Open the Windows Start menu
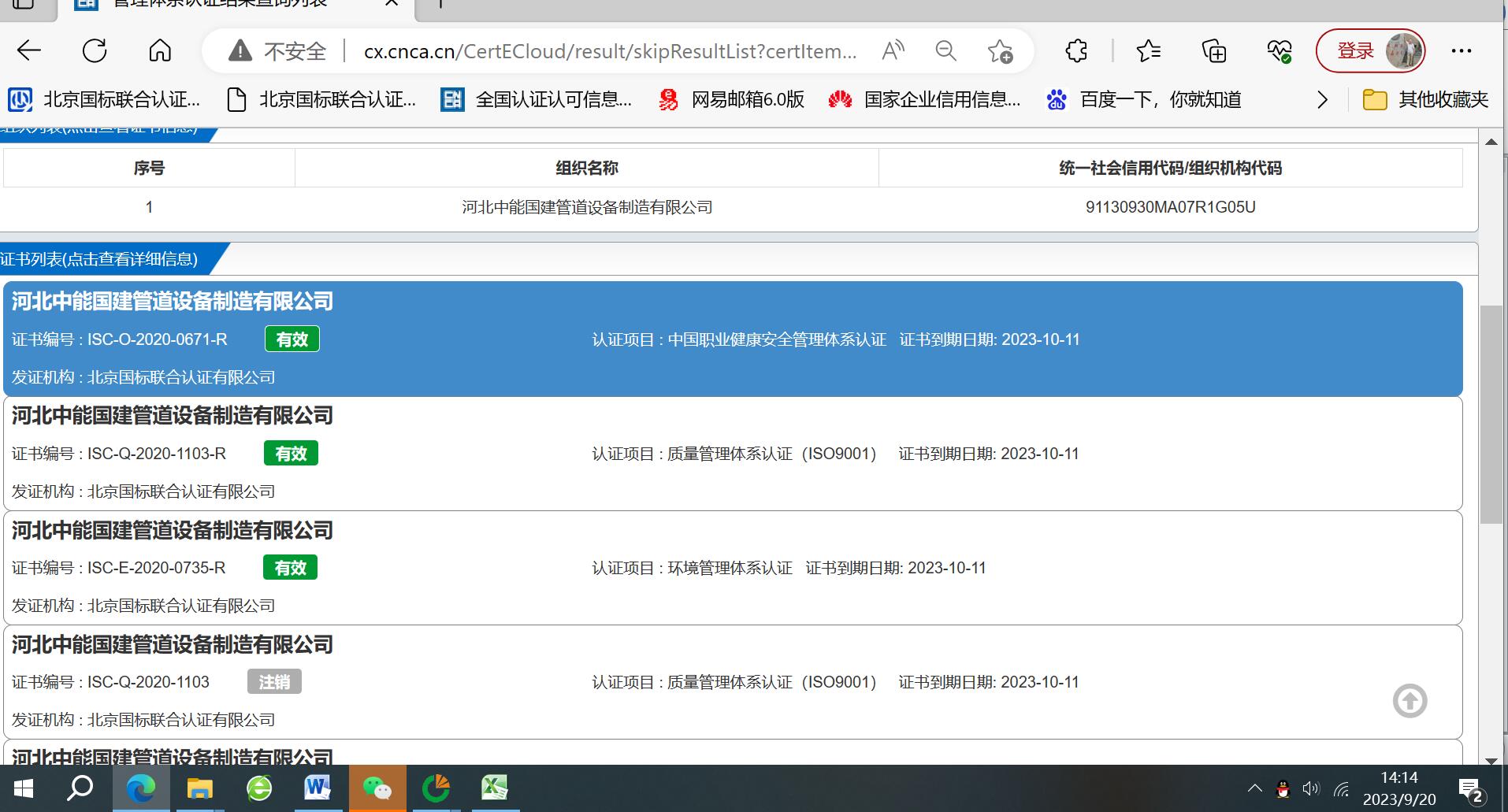 (x=23, y=788)
